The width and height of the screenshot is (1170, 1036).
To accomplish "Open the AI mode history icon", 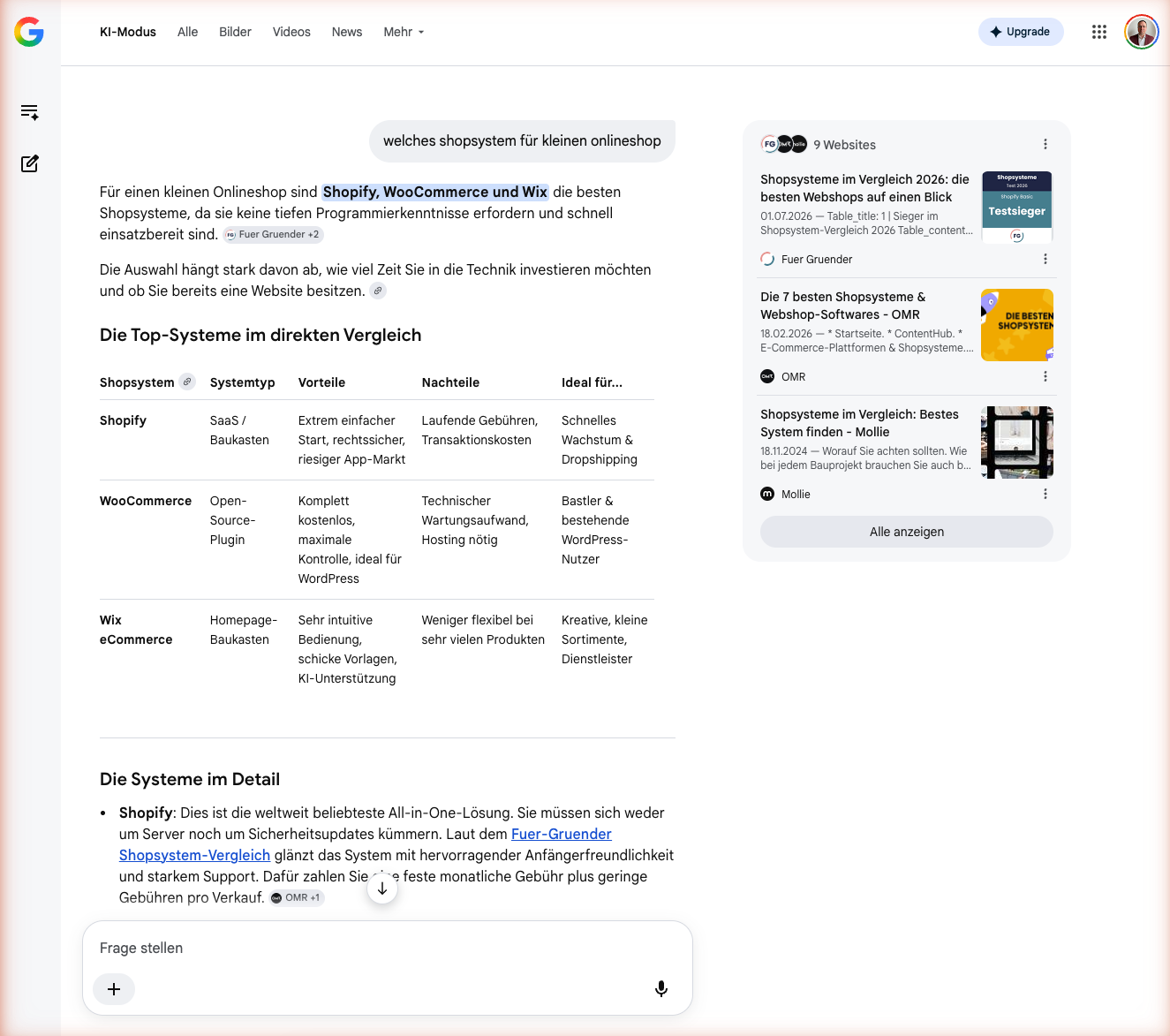I will (30, 112).
